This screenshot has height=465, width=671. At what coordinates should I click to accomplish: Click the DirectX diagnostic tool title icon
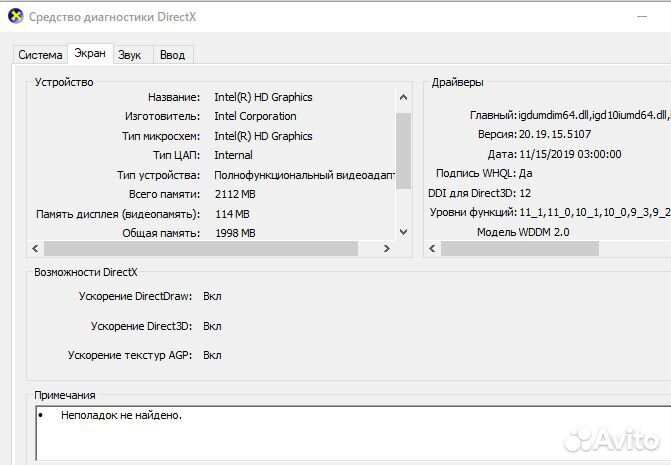16,17
